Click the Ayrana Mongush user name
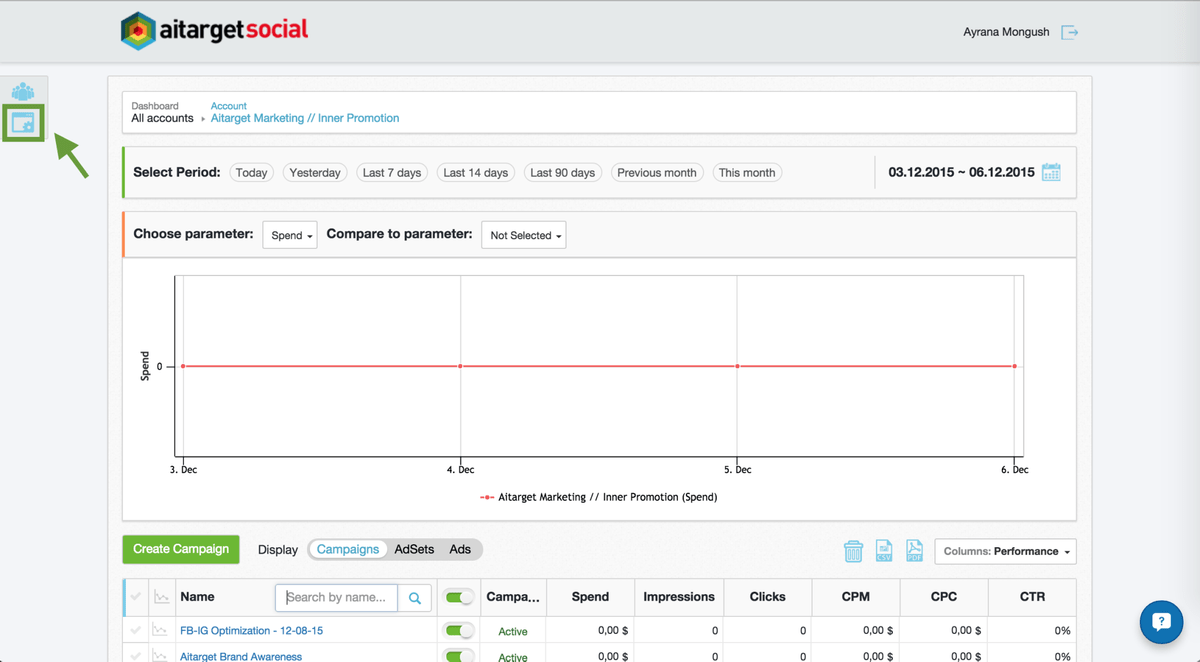Screen dimensions: 1200x662 pos(1006,32)
